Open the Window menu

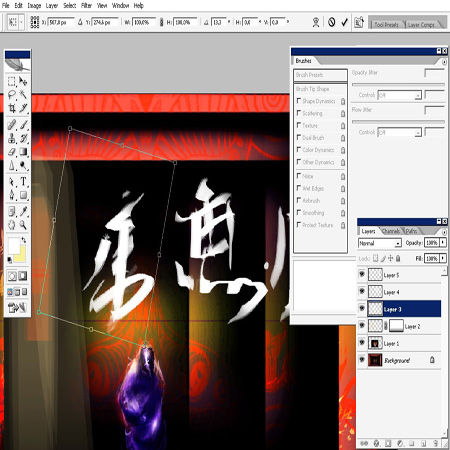[120, 5]
